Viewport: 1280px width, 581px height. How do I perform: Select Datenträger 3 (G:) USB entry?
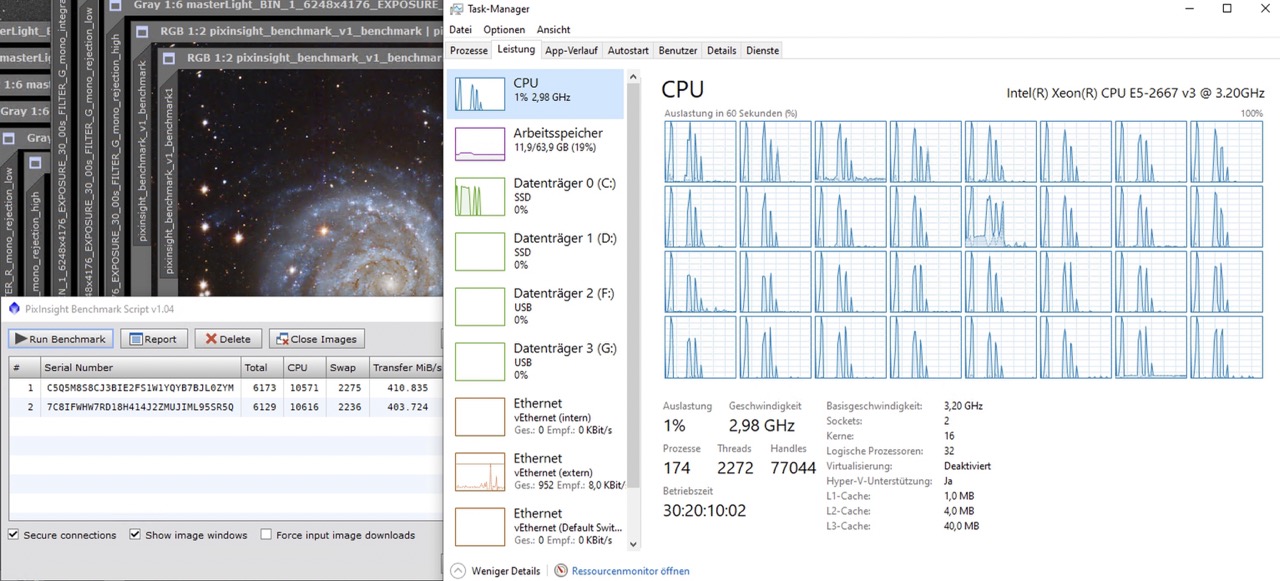535,361
